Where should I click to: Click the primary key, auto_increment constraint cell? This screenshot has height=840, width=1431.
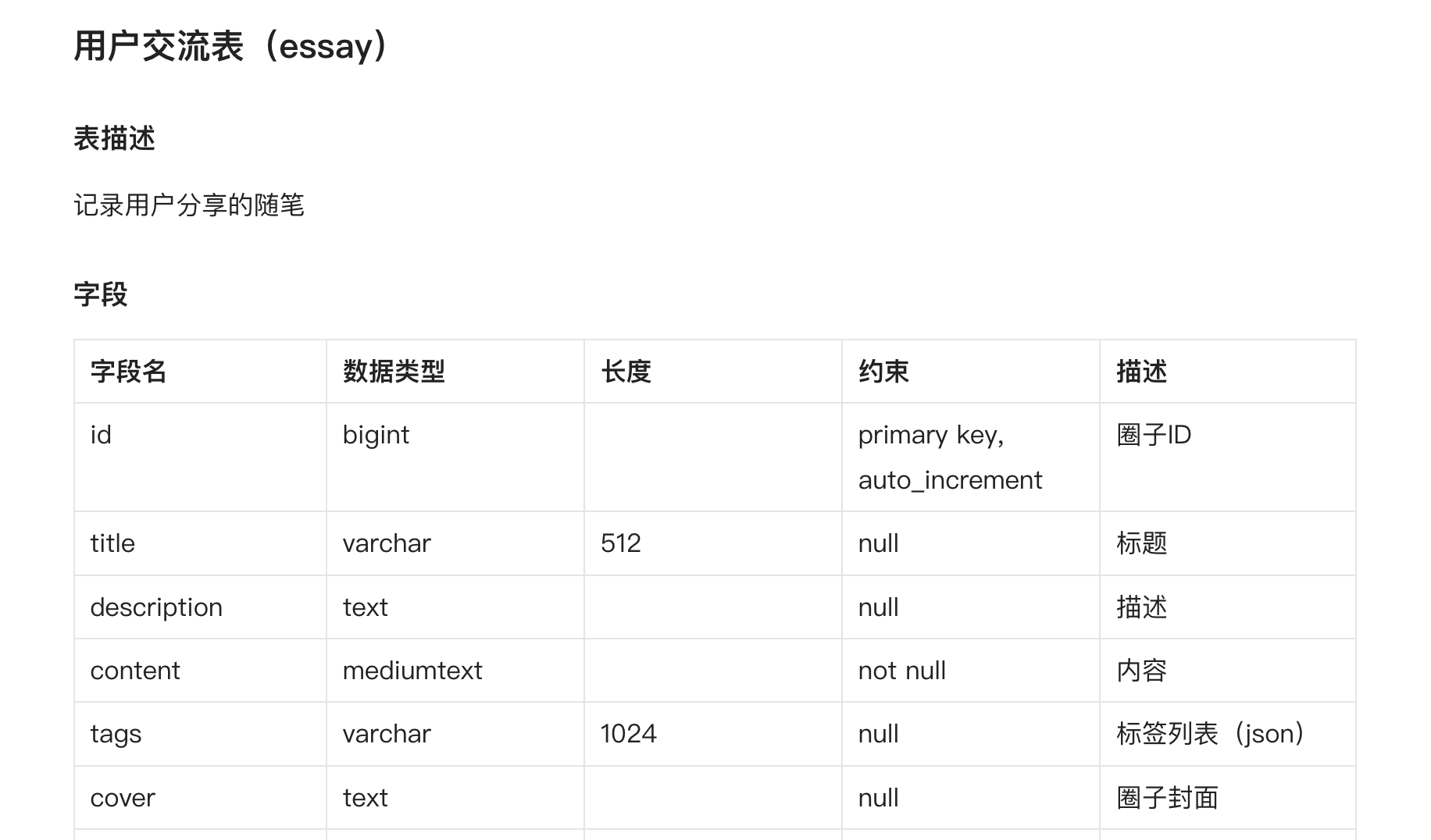950,457
